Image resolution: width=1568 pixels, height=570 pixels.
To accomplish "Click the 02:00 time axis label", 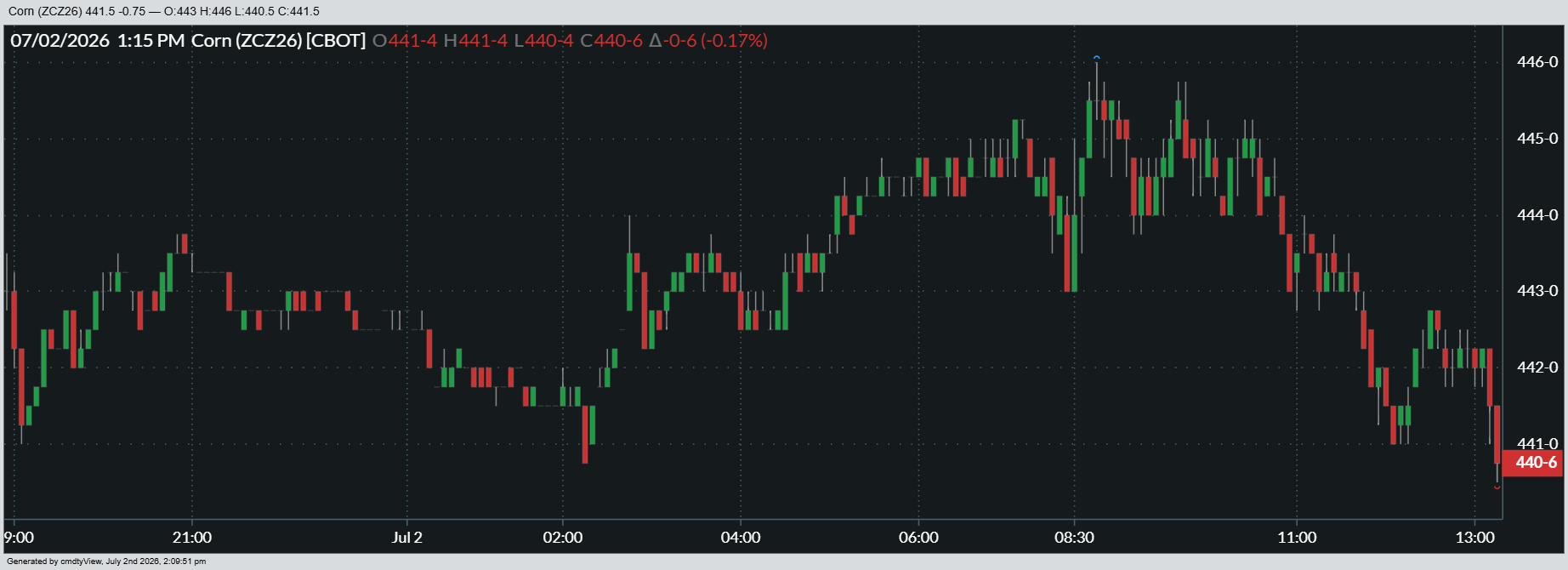I will pyautogui.click(x=563, y=538).
